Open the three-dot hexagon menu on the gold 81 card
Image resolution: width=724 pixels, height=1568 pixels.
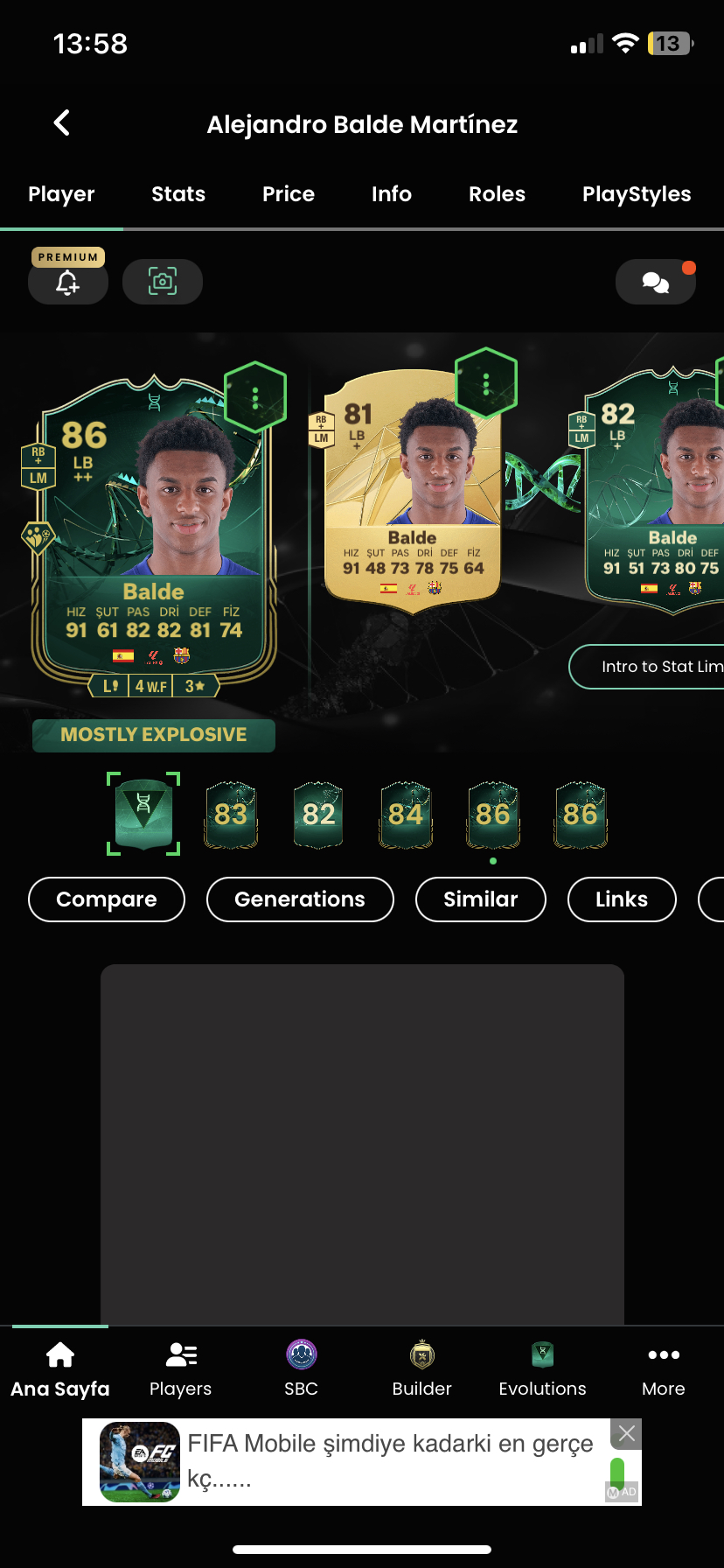pos(486,383)
